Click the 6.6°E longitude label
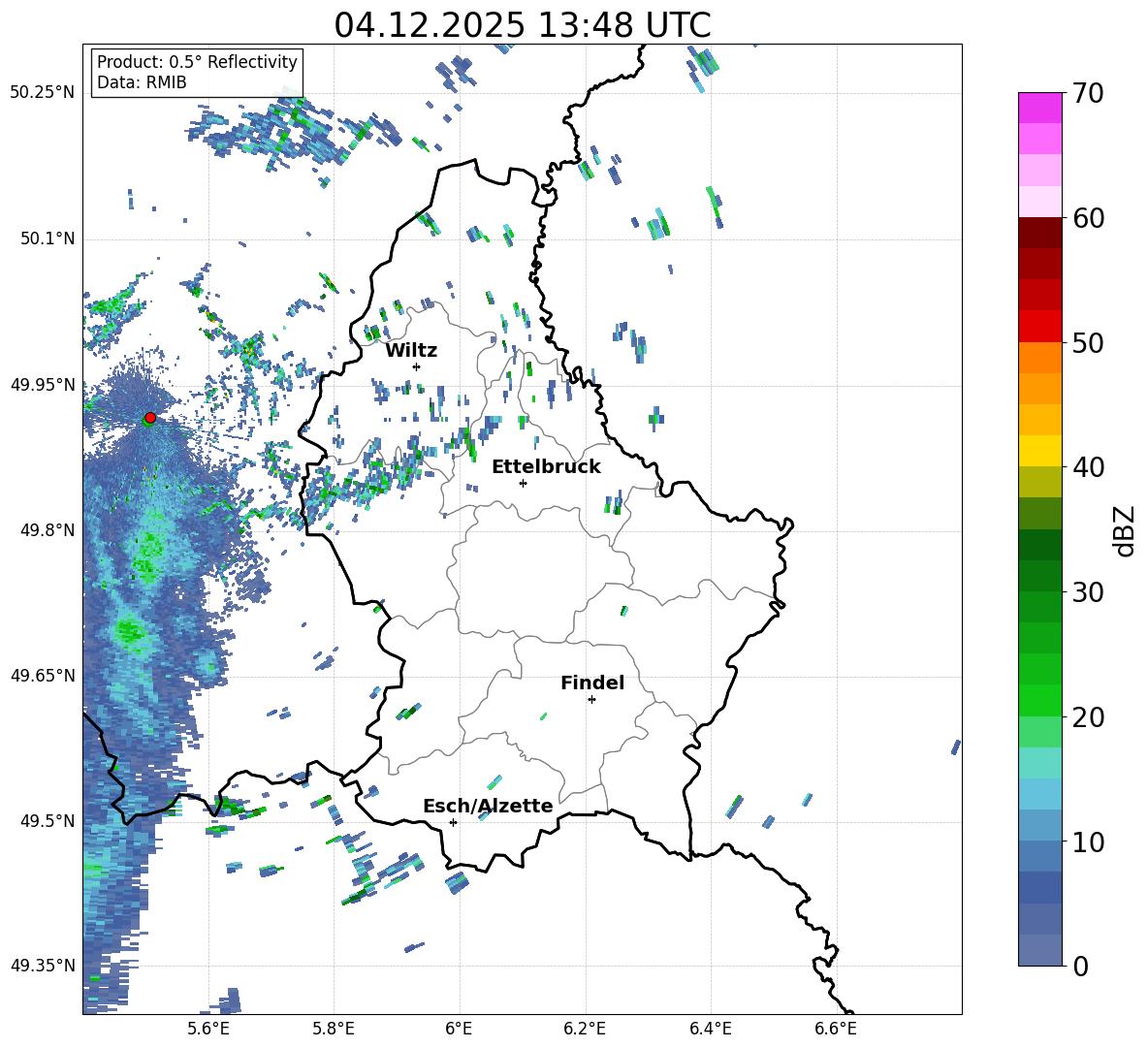The image size is (1148, 1048). pos(836,1029)
